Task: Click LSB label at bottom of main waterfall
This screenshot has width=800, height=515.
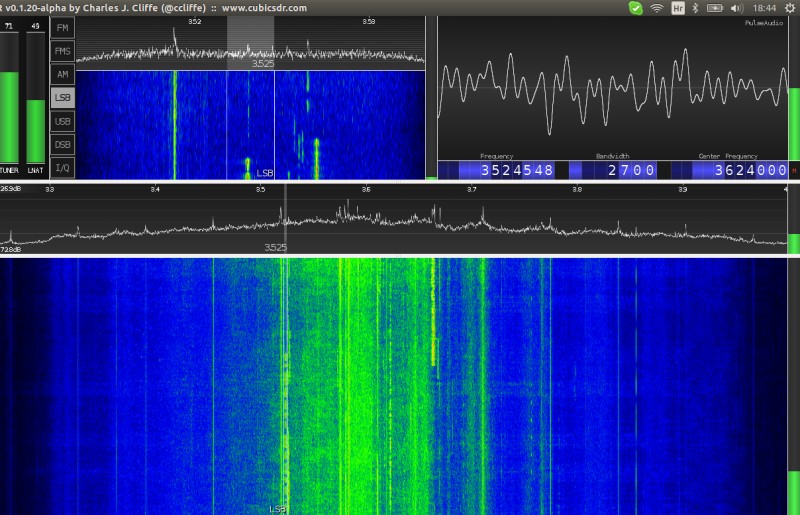Action: tap(277, 509)
